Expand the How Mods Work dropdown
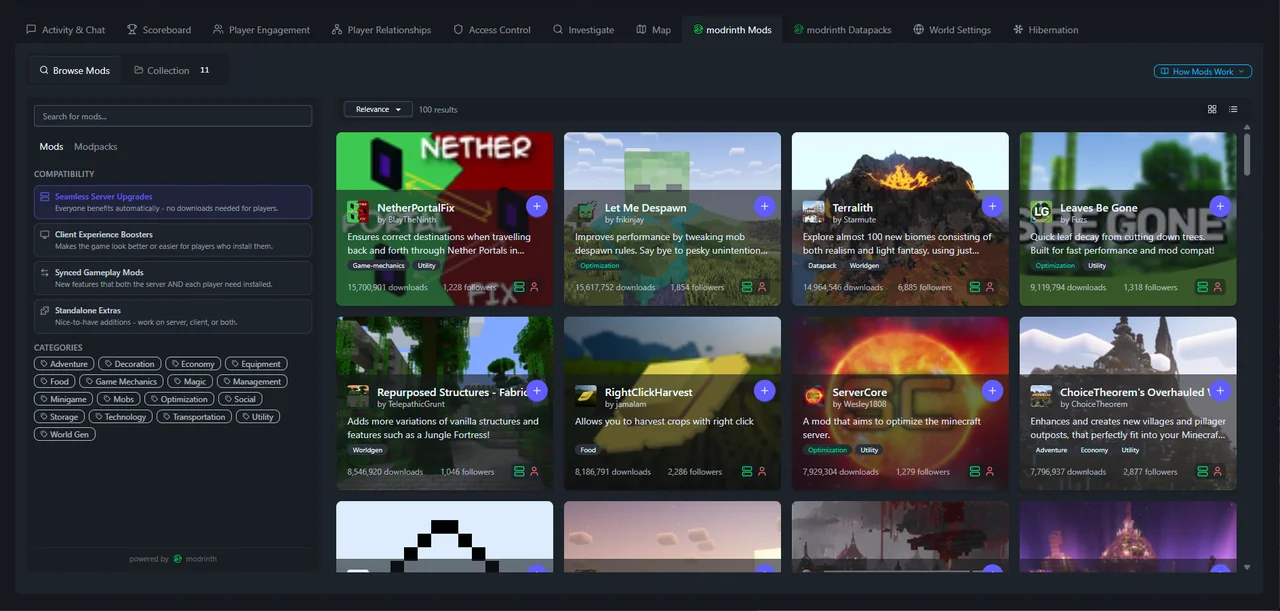Image resolution: width=1280 pixels, height=611 pixels. [x=1202, y=72]
